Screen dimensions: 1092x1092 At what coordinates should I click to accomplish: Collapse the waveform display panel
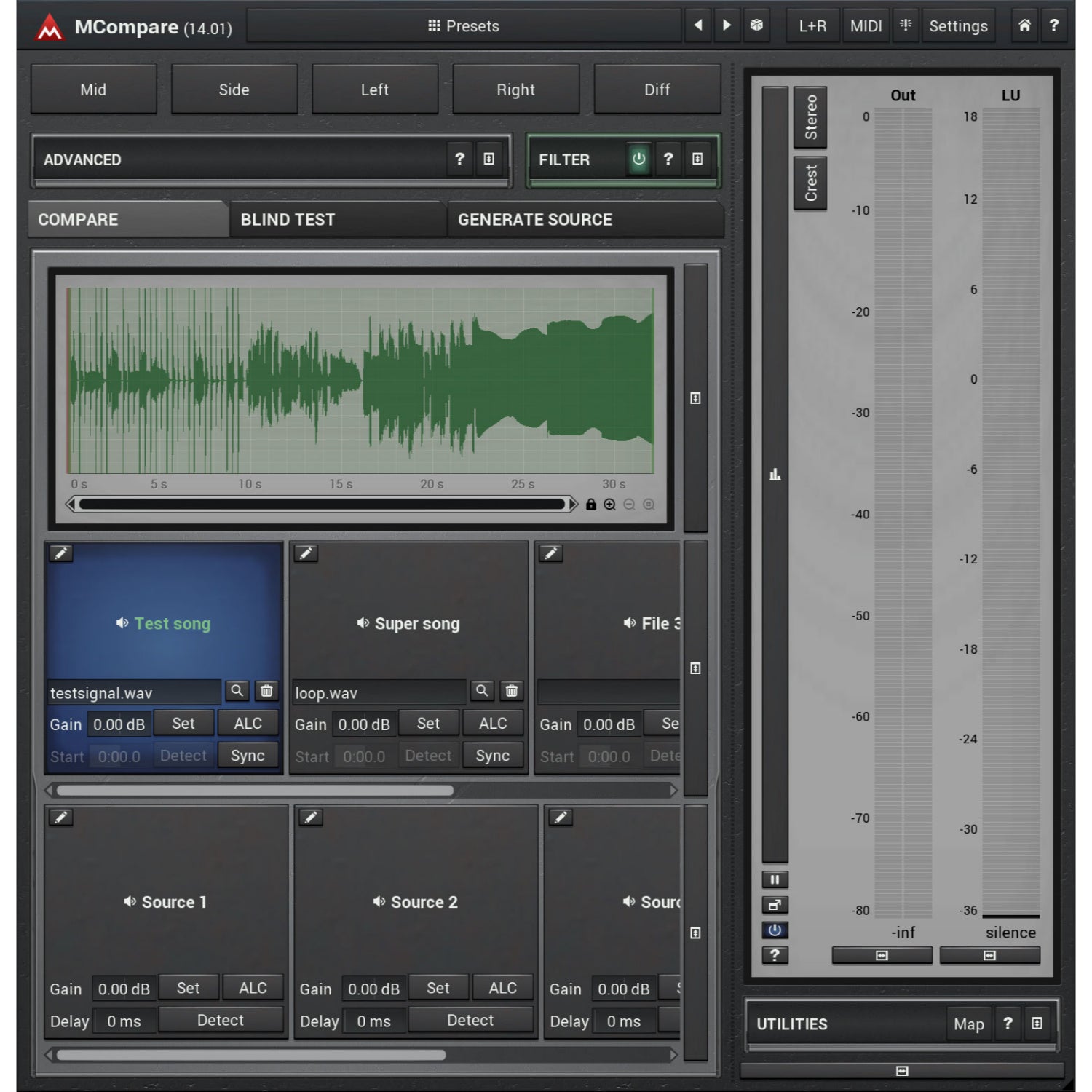coord(695,398)
